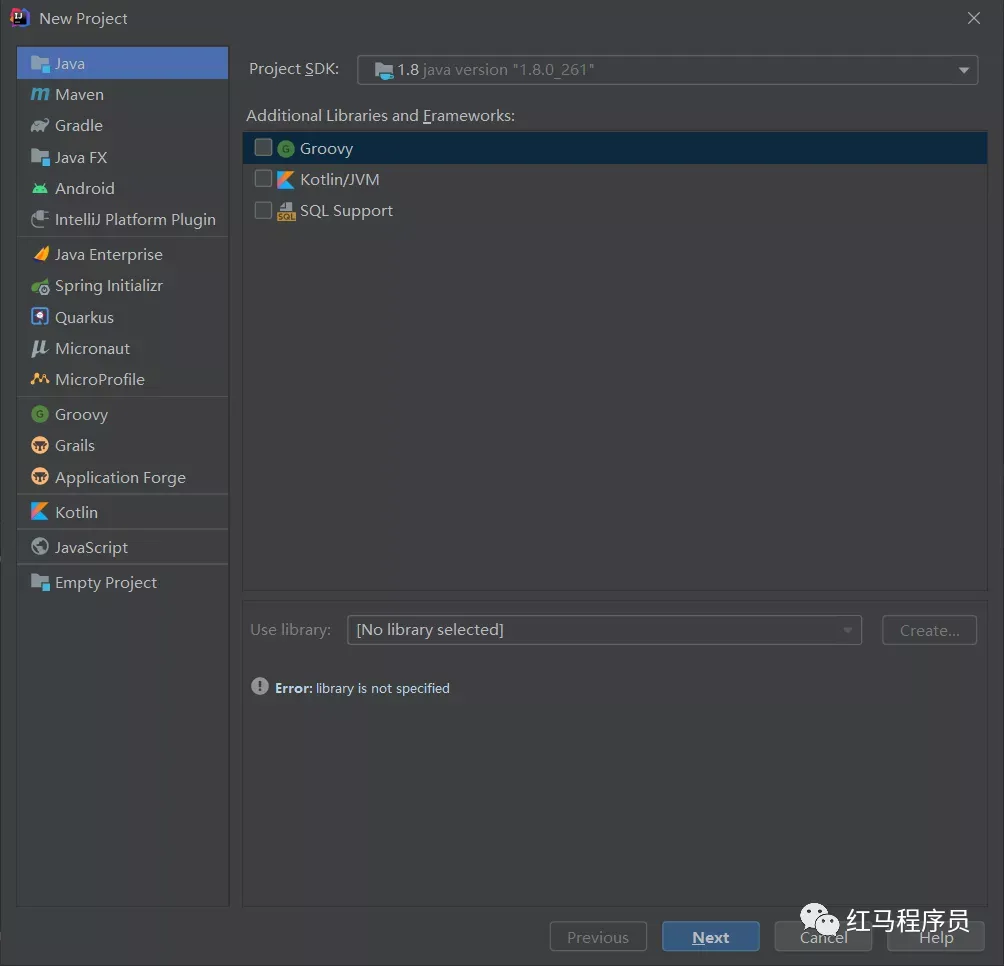Click the Kotlin icon in left sidebar
This screenshot has width=1004, height=966.
pos(40,511)
